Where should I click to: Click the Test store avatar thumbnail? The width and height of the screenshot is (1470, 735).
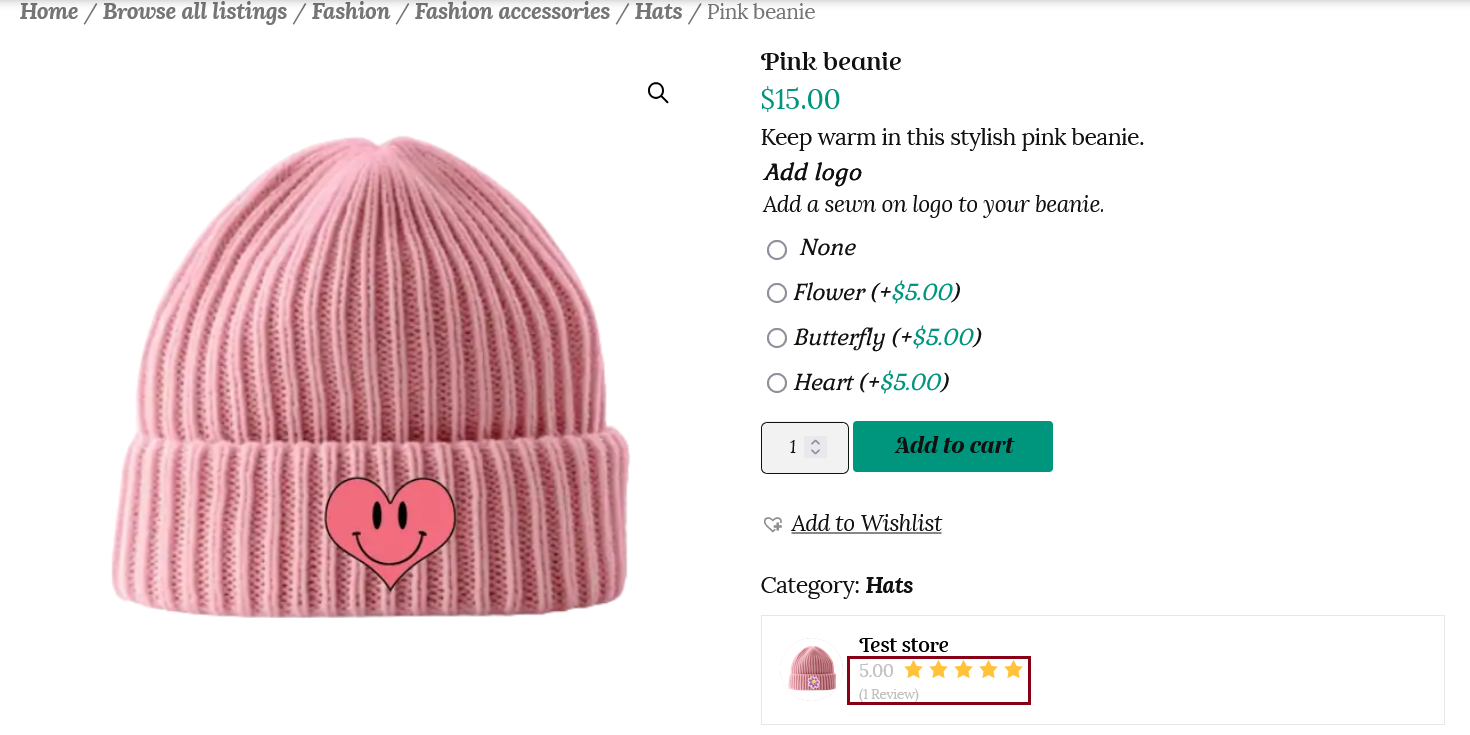[x=812, y=669]
